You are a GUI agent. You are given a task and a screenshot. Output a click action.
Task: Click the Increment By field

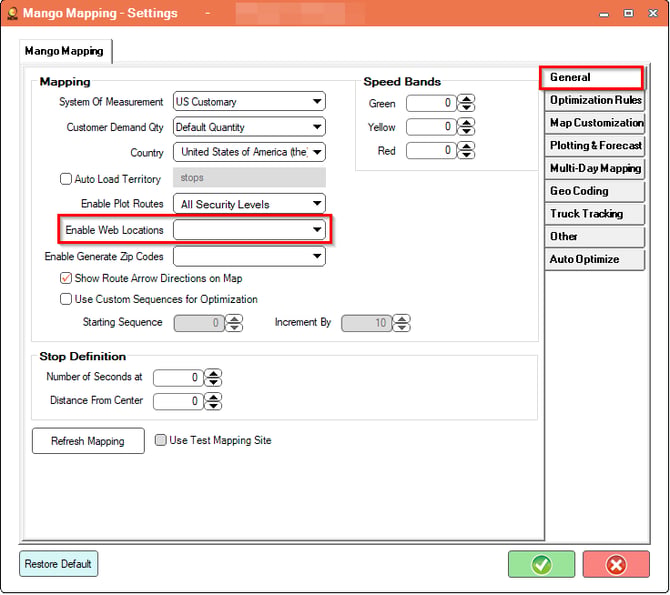coord(367,323)
